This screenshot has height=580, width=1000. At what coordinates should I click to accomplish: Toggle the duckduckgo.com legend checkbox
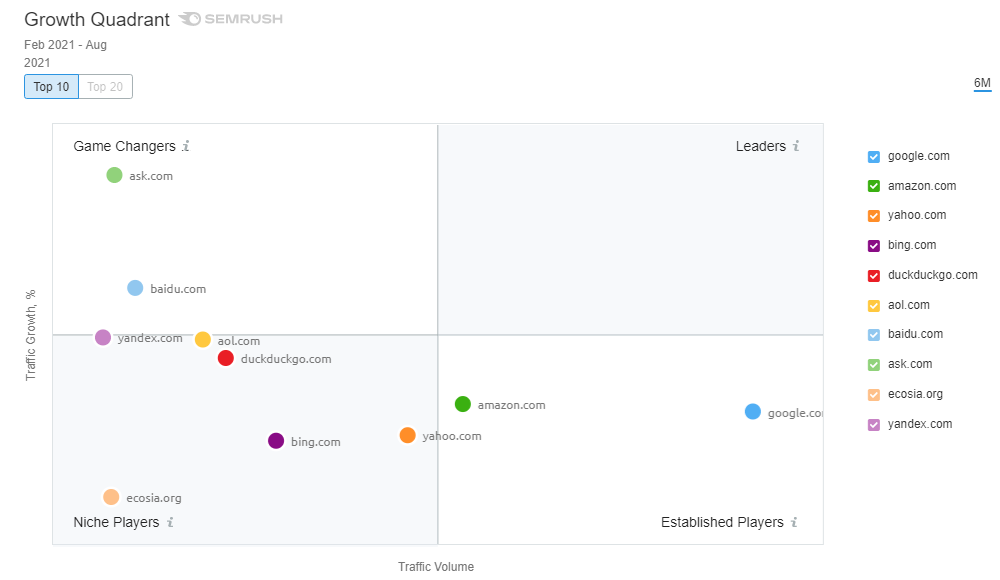(873, 275)
